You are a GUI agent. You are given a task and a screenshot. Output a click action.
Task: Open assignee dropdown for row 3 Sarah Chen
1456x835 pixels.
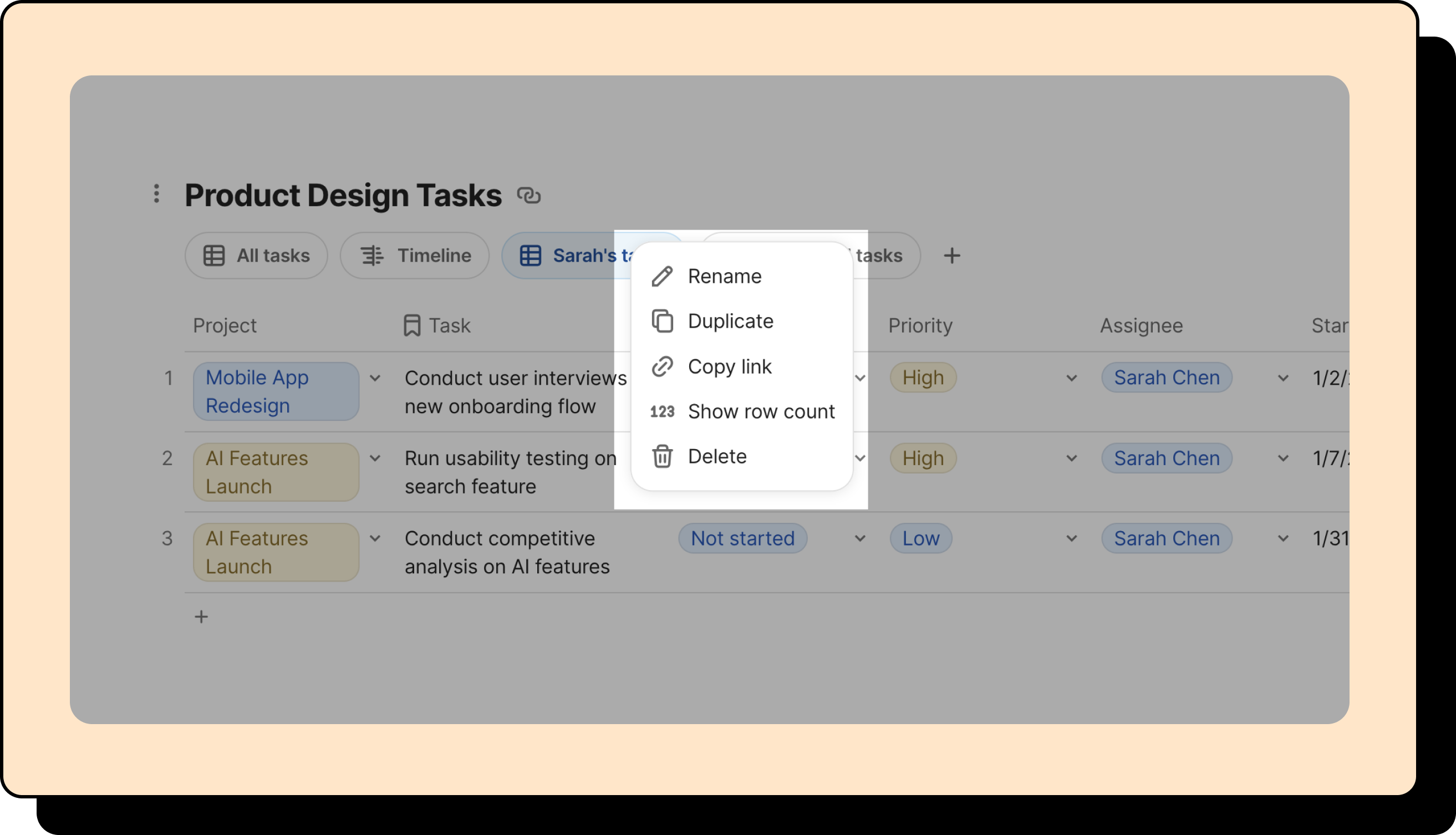click(x=1283, y=538)
